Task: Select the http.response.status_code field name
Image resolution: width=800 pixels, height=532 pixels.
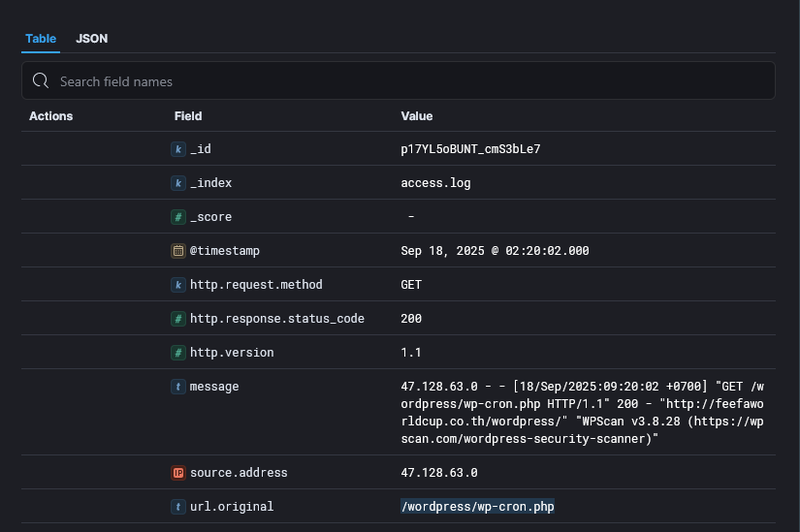Action: tap(277, 319)
